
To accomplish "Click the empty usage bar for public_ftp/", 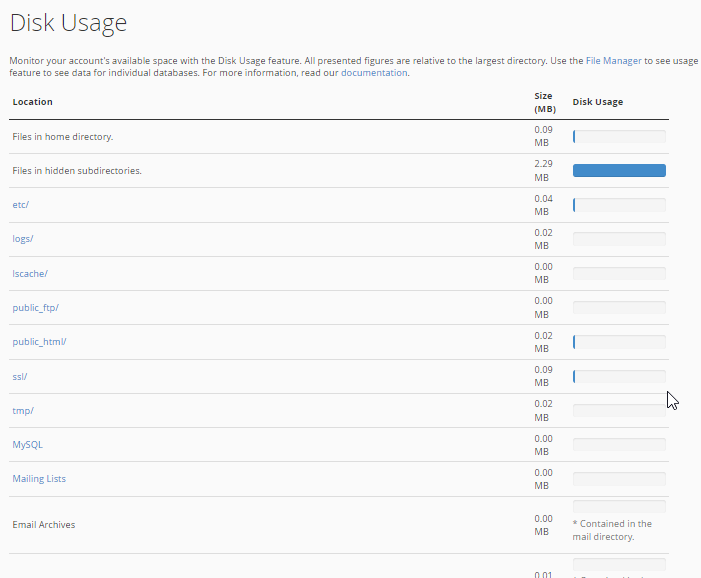I will [x=619, y=308].
